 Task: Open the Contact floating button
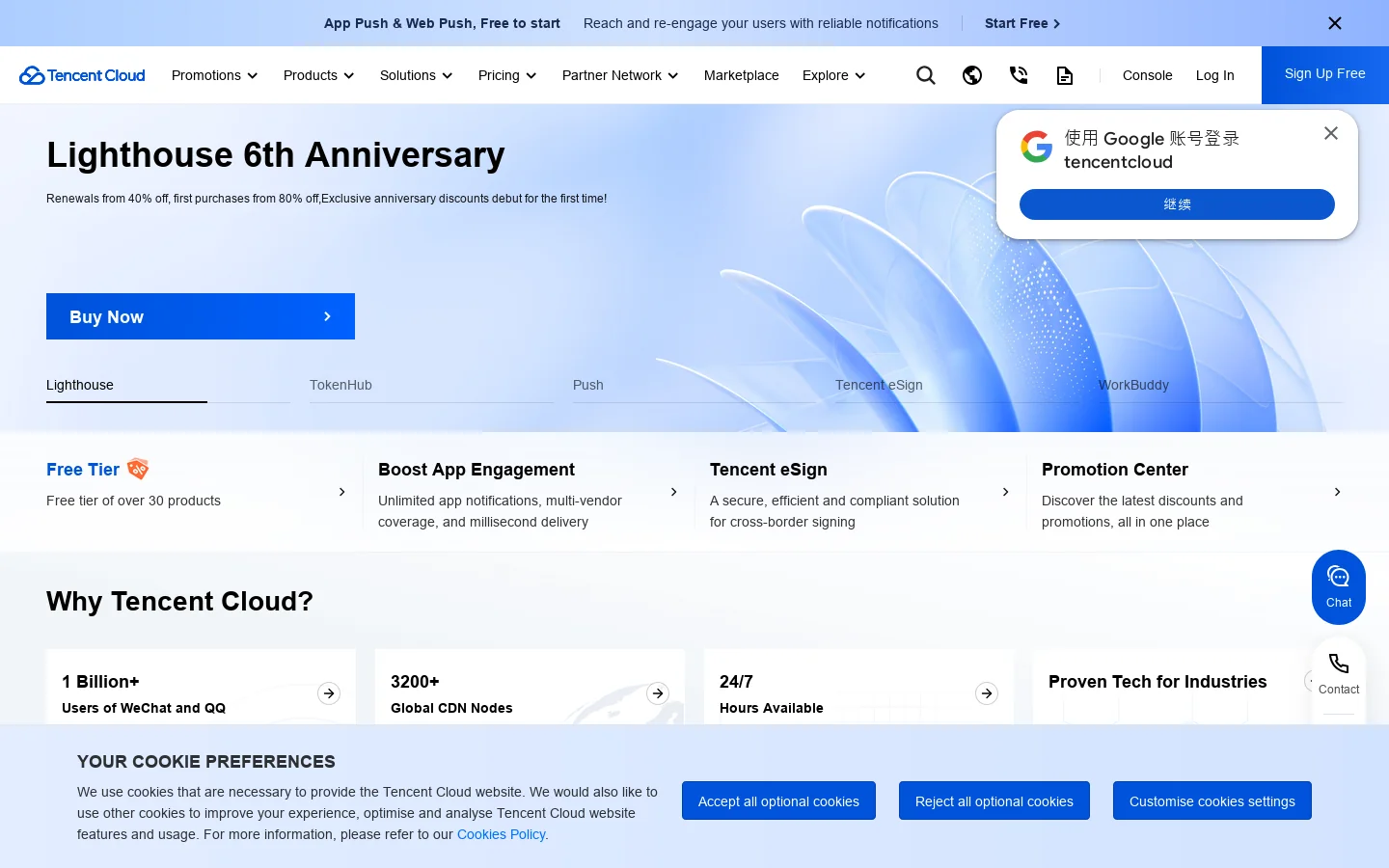point(1339,674)
